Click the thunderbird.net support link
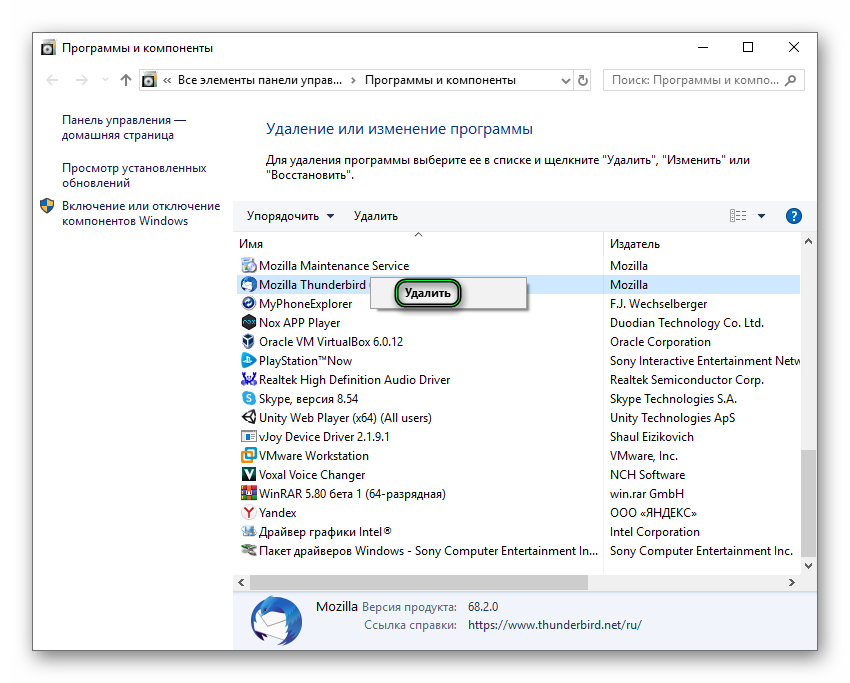The image size is (850, 683). (555, 625)
